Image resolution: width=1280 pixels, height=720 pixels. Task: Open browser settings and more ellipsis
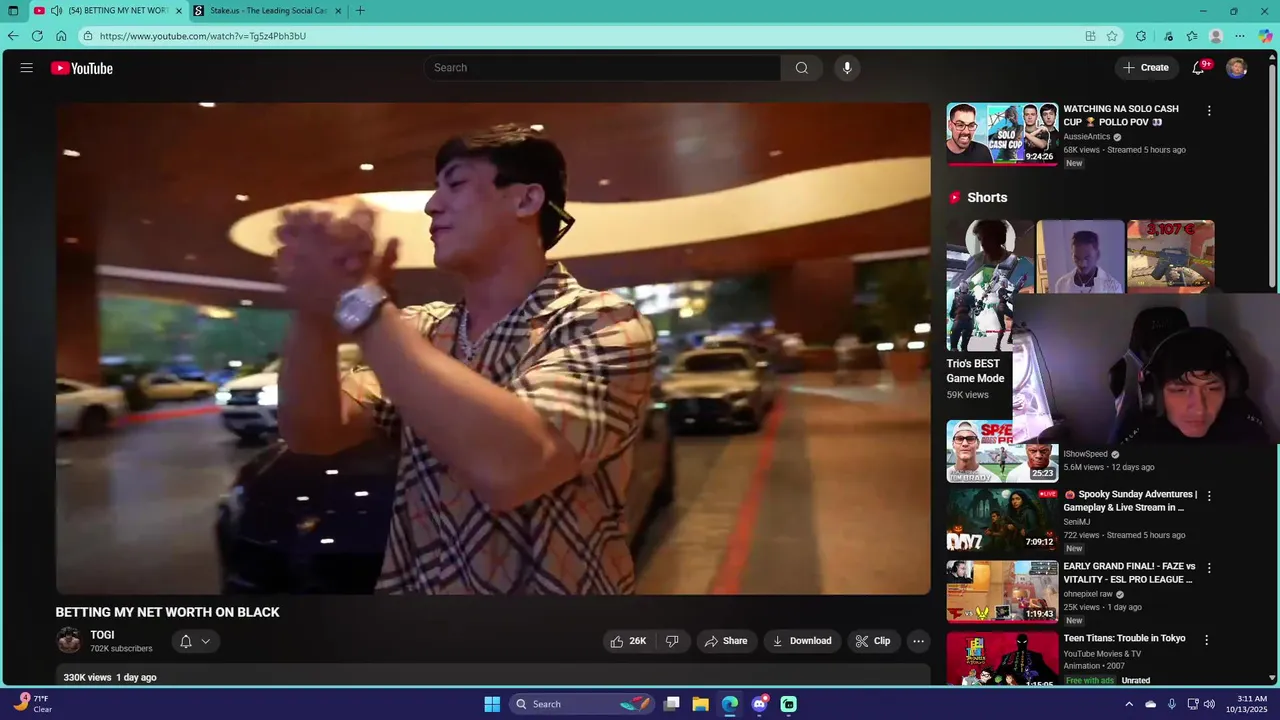coord(1240,36)
